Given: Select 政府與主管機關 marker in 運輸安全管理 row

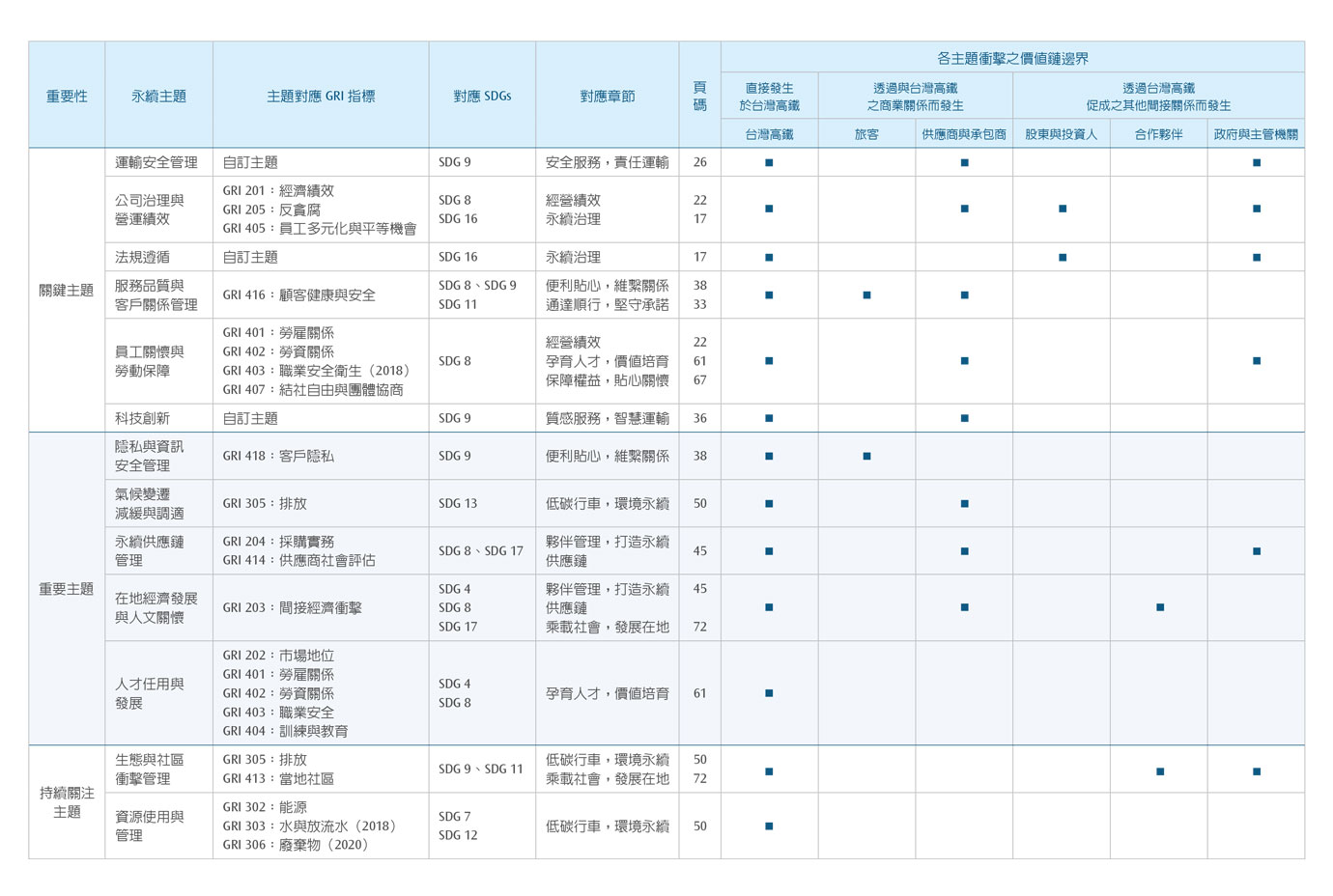Looking at the screenshot, I should (x=1257, y=162).
